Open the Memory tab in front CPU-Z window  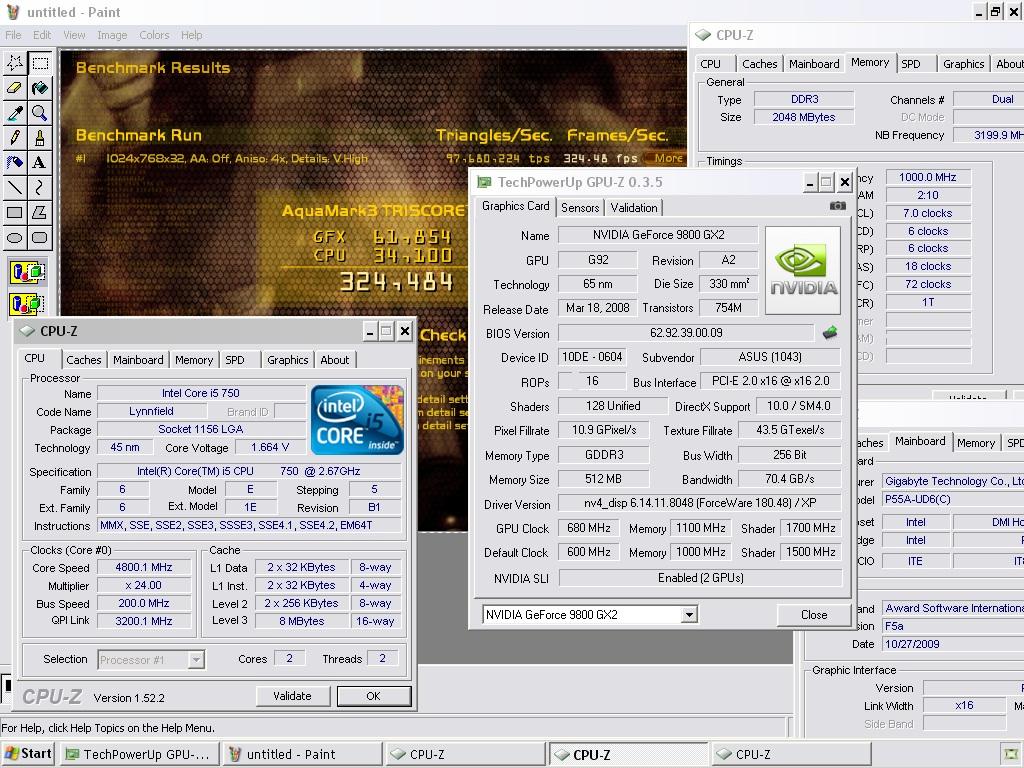194,360
